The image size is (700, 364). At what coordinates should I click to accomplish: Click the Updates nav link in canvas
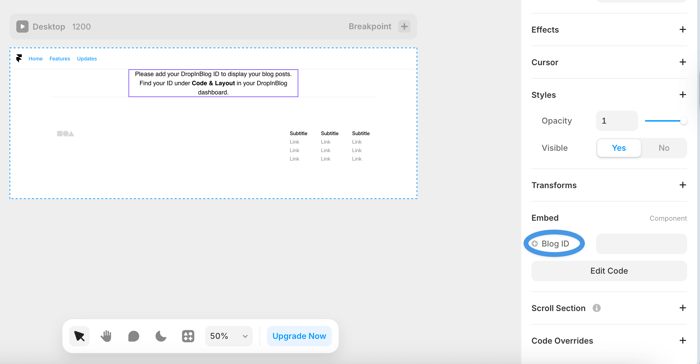coord(87,59)
